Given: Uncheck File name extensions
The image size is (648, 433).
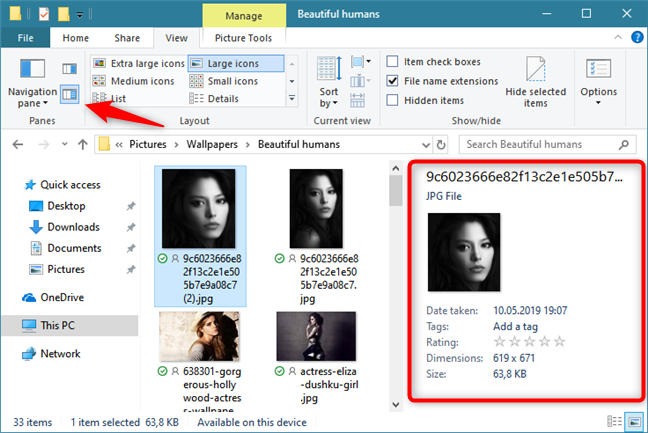Looking at the screenshot, I should coord(392,81).
